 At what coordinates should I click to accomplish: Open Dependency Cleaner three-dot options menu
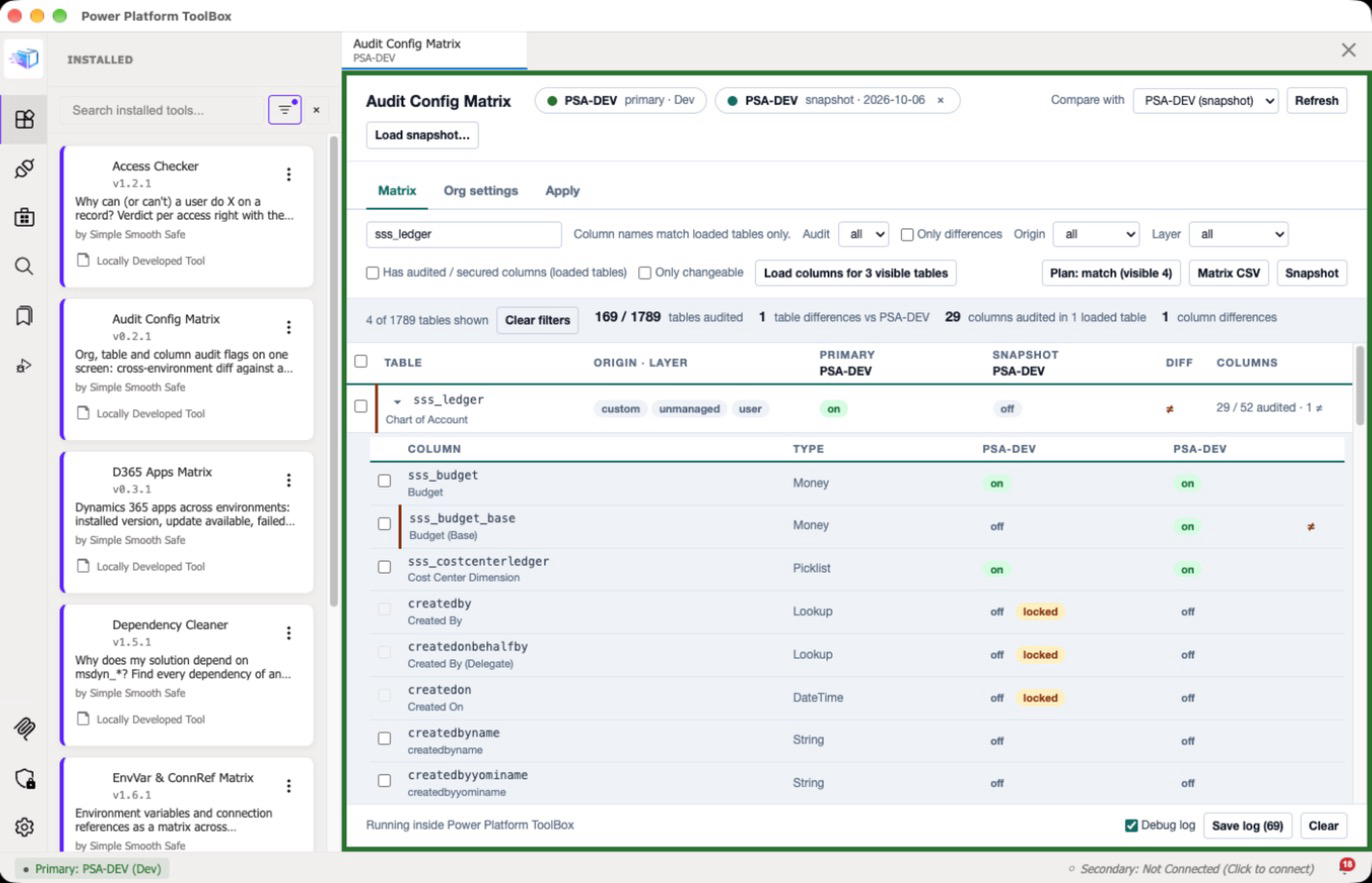289,633
